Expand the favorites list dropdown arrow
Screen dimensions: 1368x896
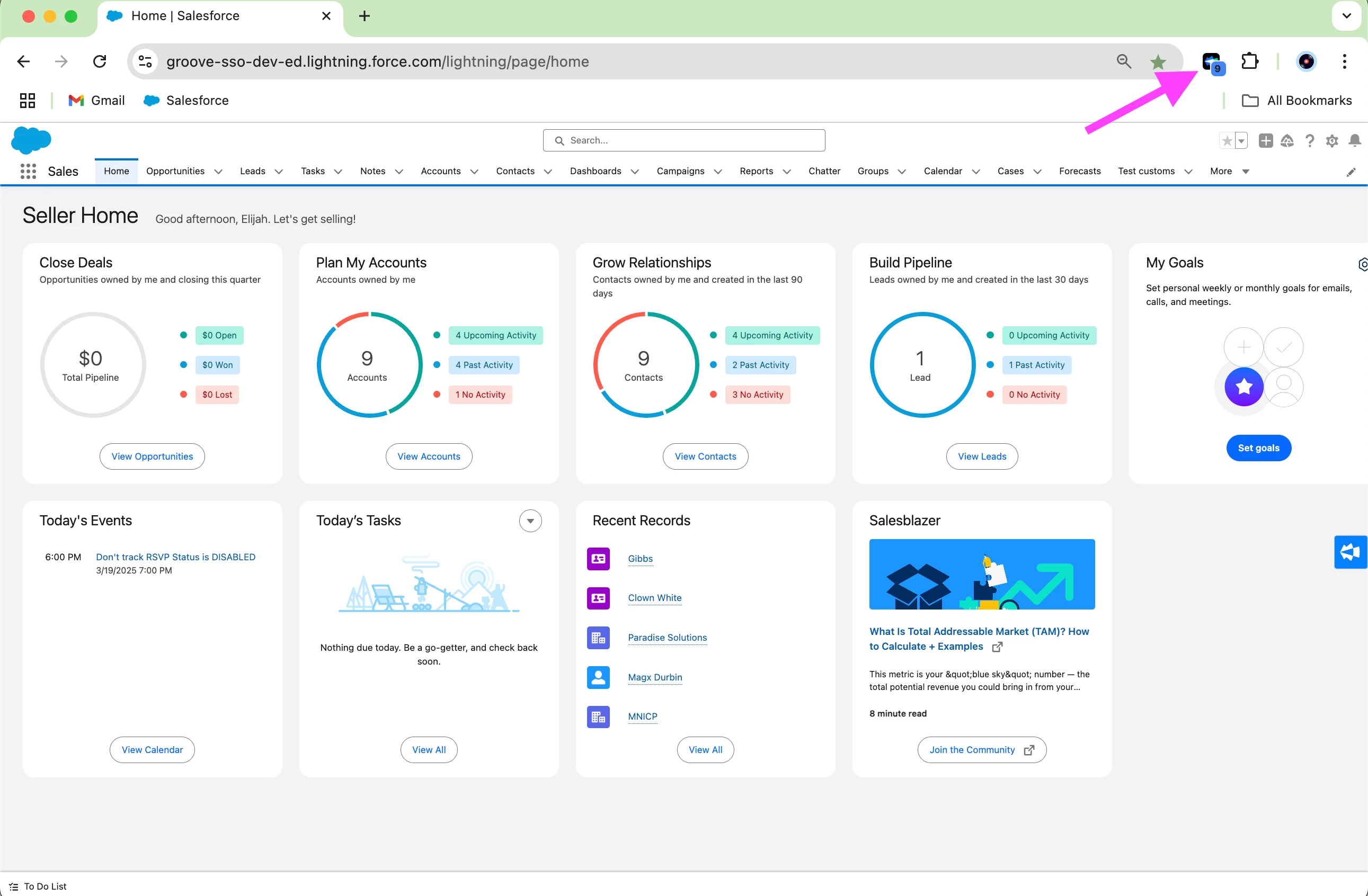tap(1241, 141)
